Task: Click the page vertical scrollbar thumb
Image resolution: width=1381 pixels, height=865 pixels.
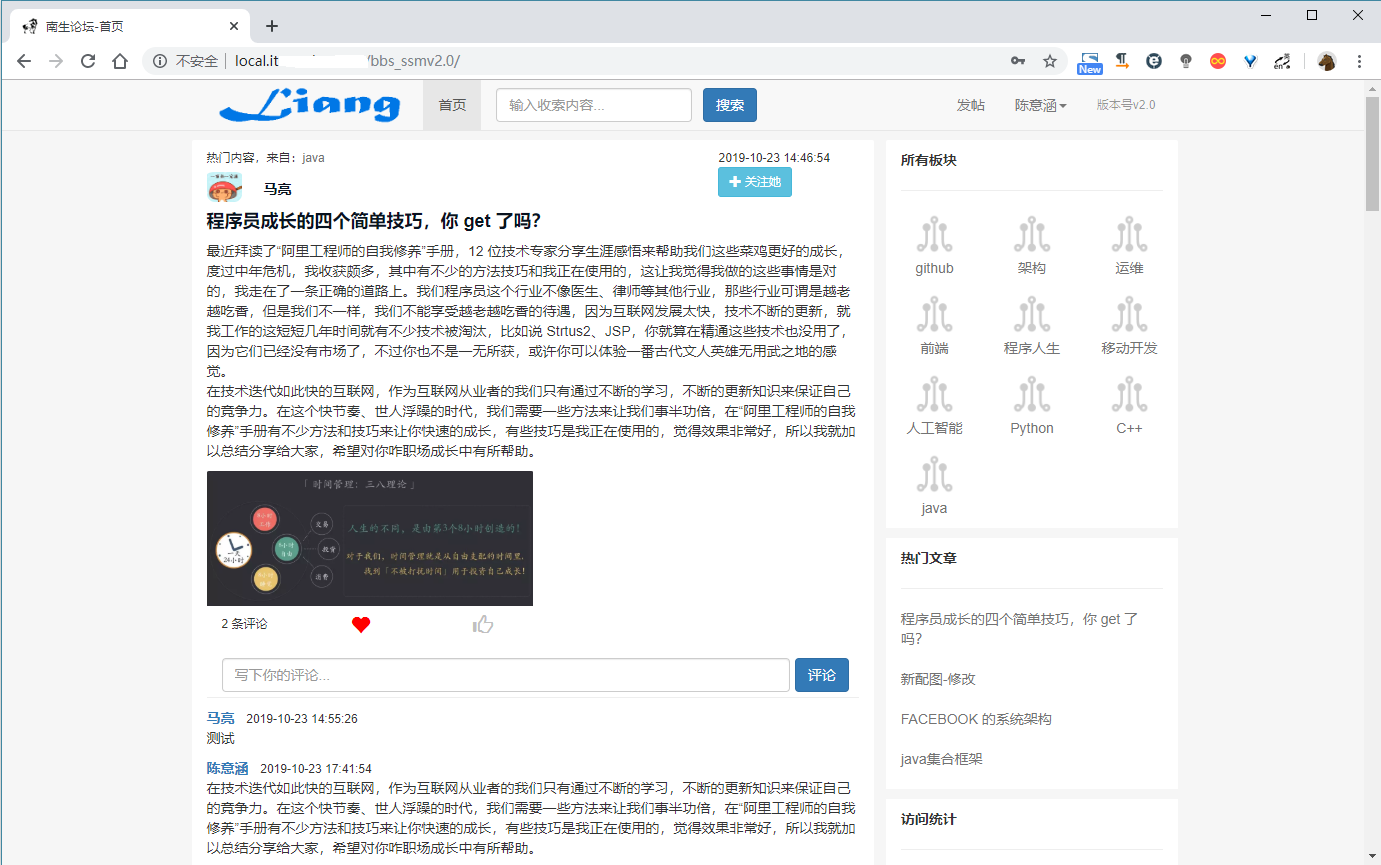Action: [1372, 154]
